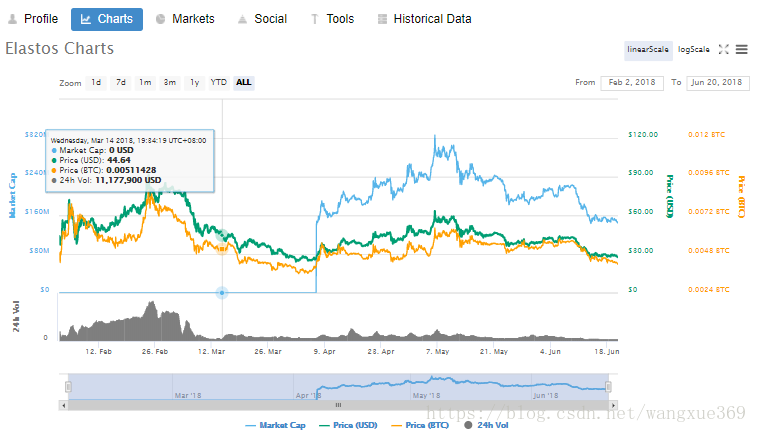Edit the To date field

717,83
